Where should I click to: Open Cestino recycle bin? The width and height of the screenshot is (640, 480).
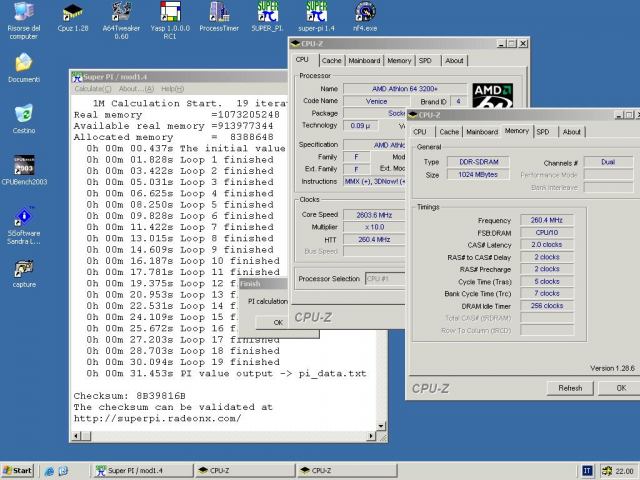click(24, 119)
